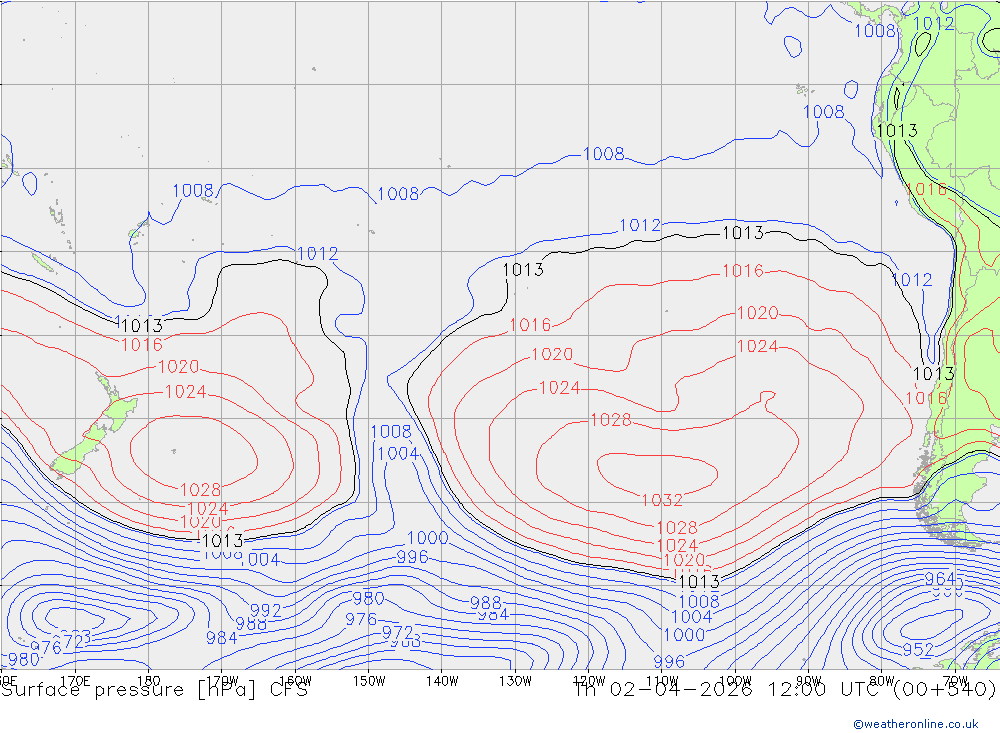Select the 140W longitude axis label
The image size is (1000, 733).
pyautogui.click(x=442, y=681)
